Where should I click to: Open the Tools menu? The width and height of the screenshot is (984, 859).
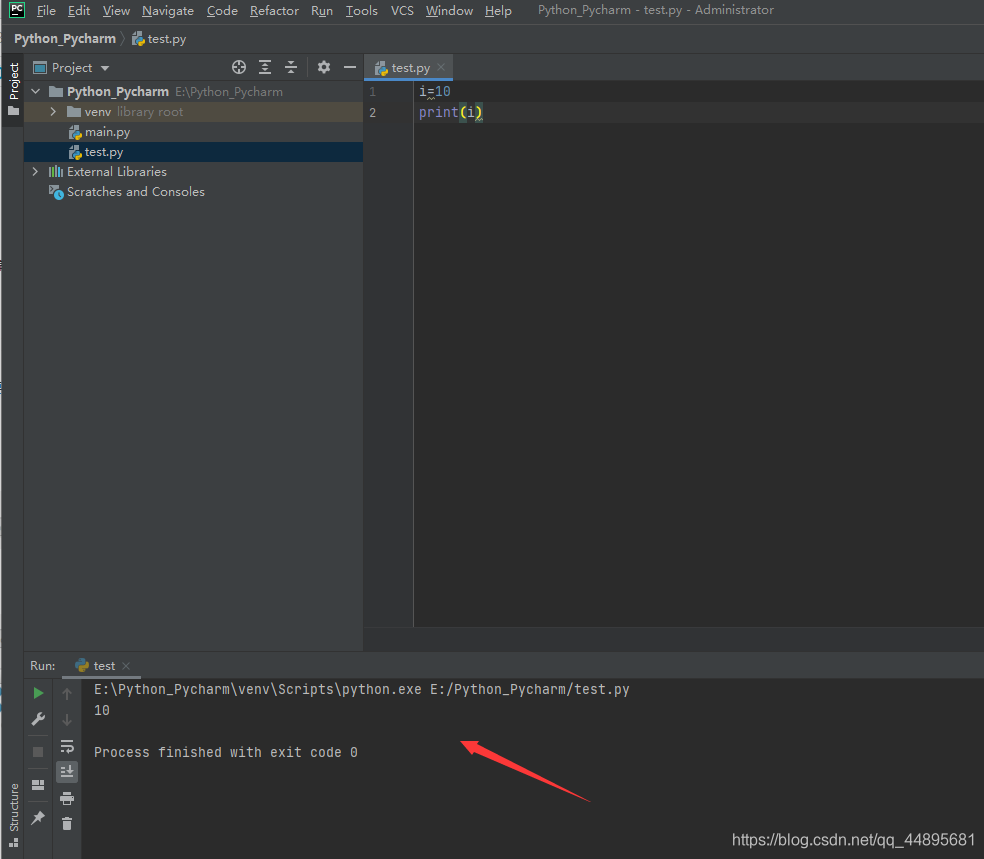[361, 11]
